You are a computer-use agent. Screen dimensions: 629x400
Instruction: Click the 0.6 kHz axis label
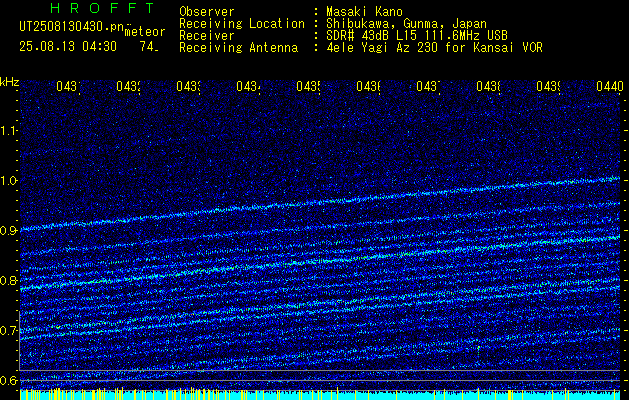8,380
